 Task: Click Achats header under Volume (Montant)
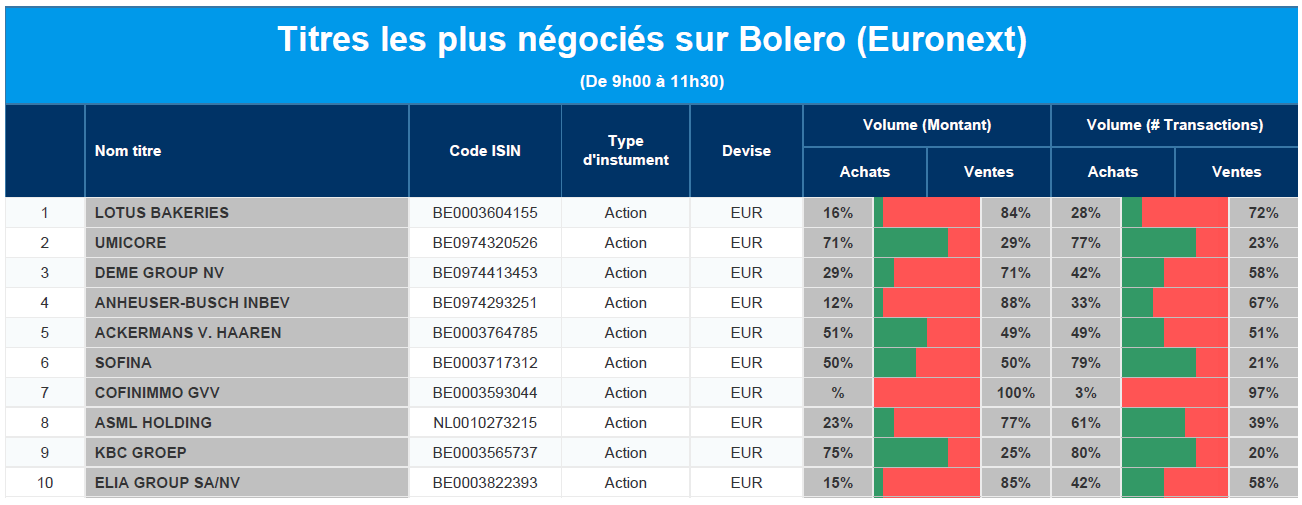point(865,172)
